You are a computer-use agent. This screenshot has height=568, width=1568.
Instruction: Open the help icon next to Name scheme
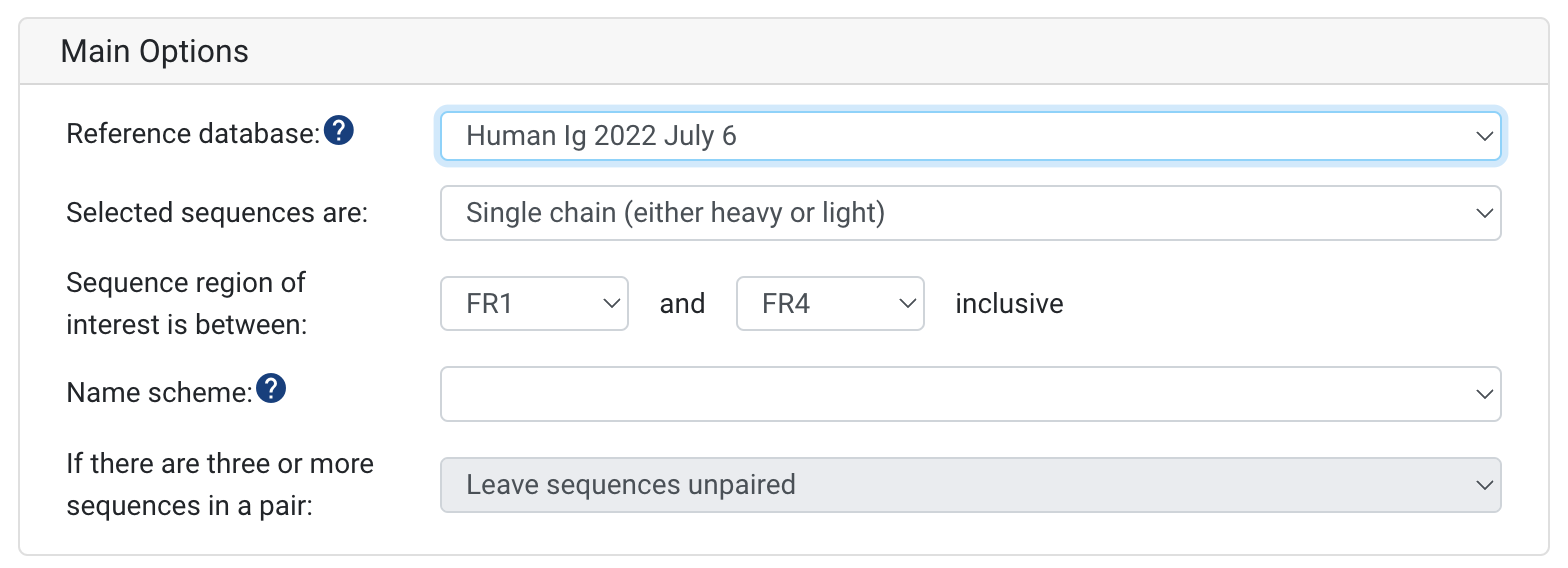271,389
